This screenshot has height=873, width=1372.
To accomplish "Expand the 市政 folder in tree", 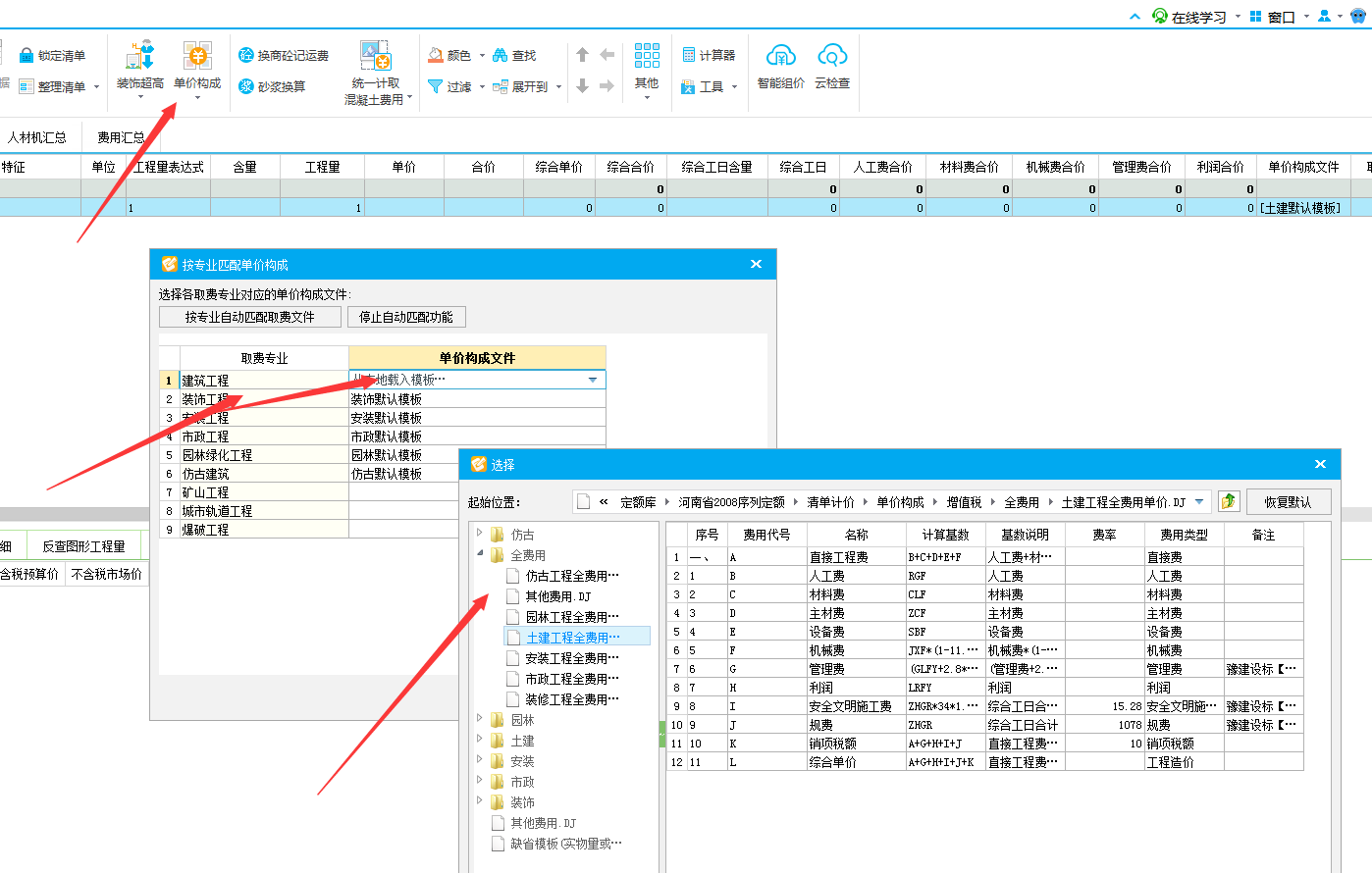I will coord(480,781).
